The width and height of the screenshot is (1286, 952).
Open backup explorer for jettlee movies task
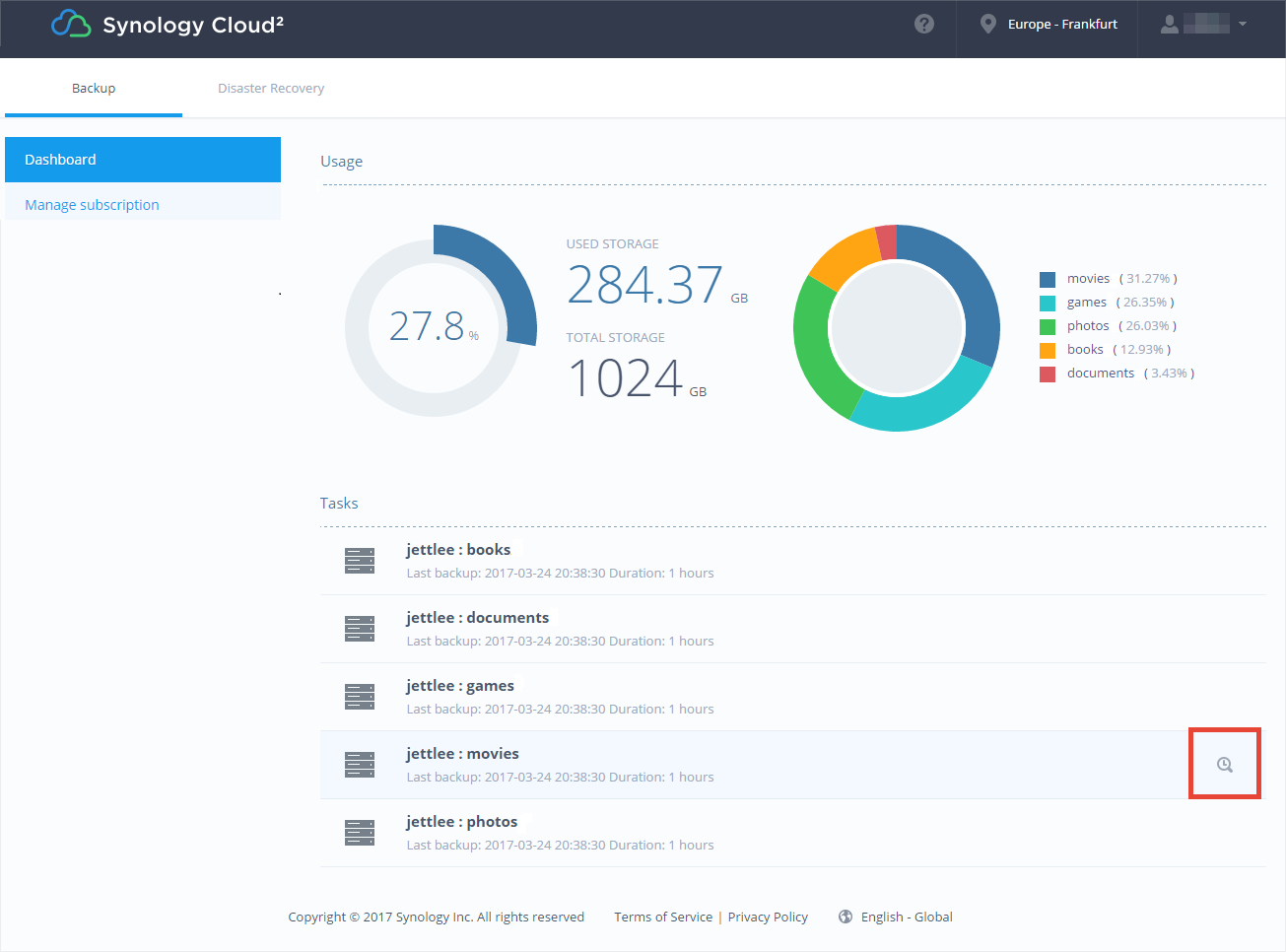tap(1224, 764)
